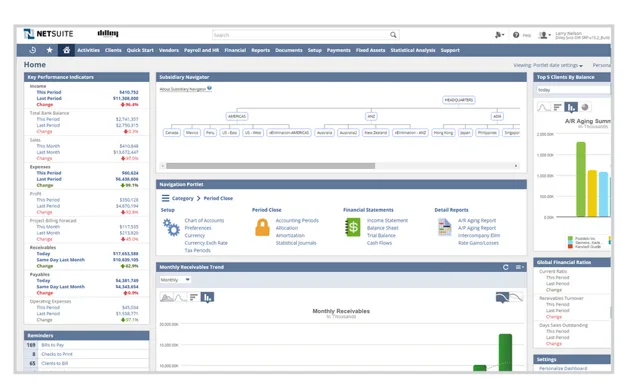Select column chart in Monthly Receivables Trend
Viewport: 628px width, 389px height.
tap(207, 297)
